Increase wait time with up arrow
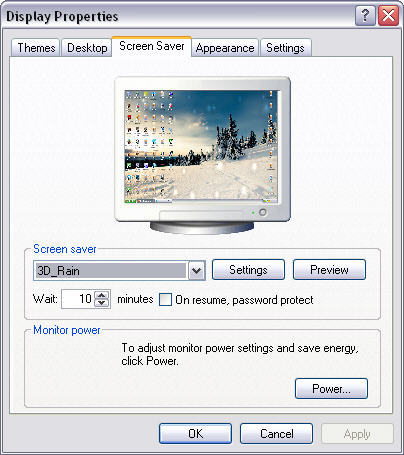This screenshot has width=404, height=455. pos(102,295)
